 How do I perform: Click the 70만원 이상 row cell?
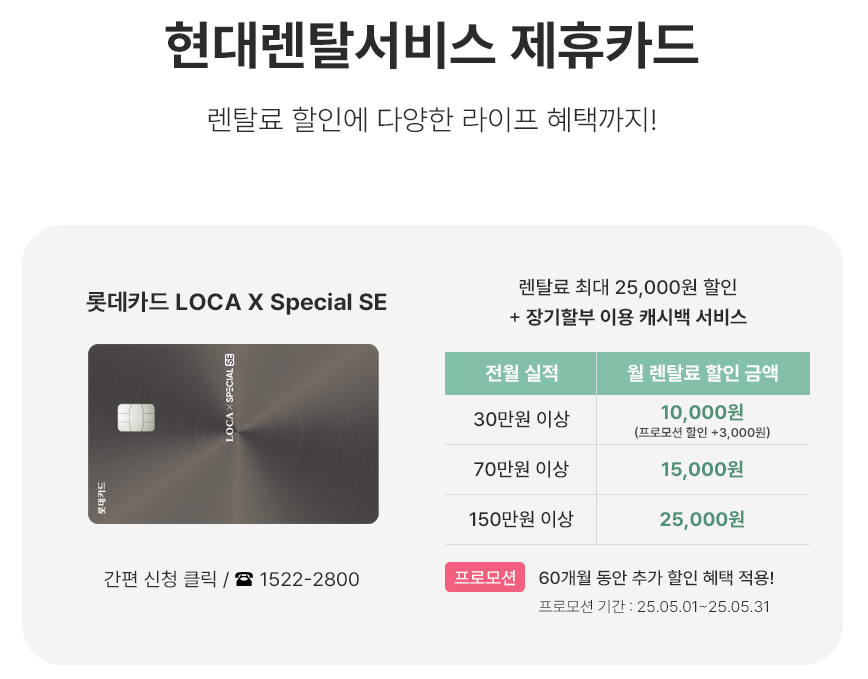coord(521,469)
